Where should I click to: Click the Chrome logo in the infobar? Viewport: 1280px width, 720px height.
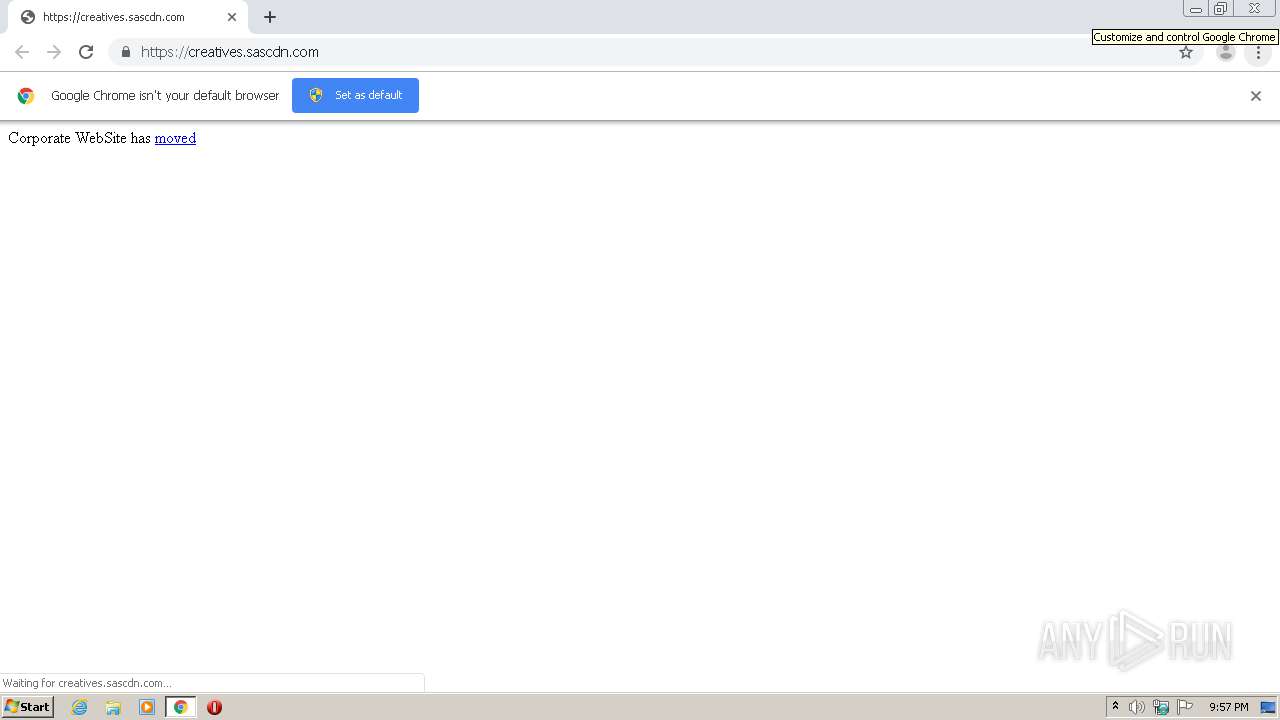tap(26, 96)
